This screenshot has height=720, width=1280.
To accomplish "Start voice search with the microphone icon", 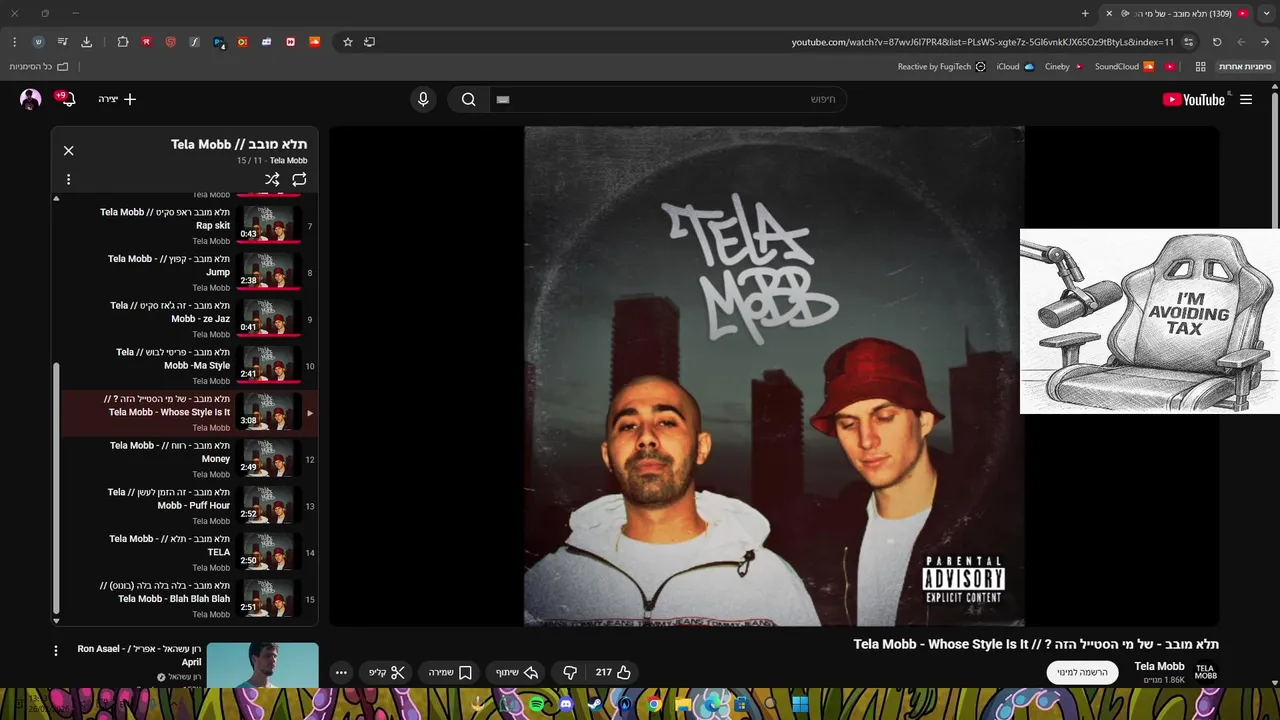I will (423, 99).
